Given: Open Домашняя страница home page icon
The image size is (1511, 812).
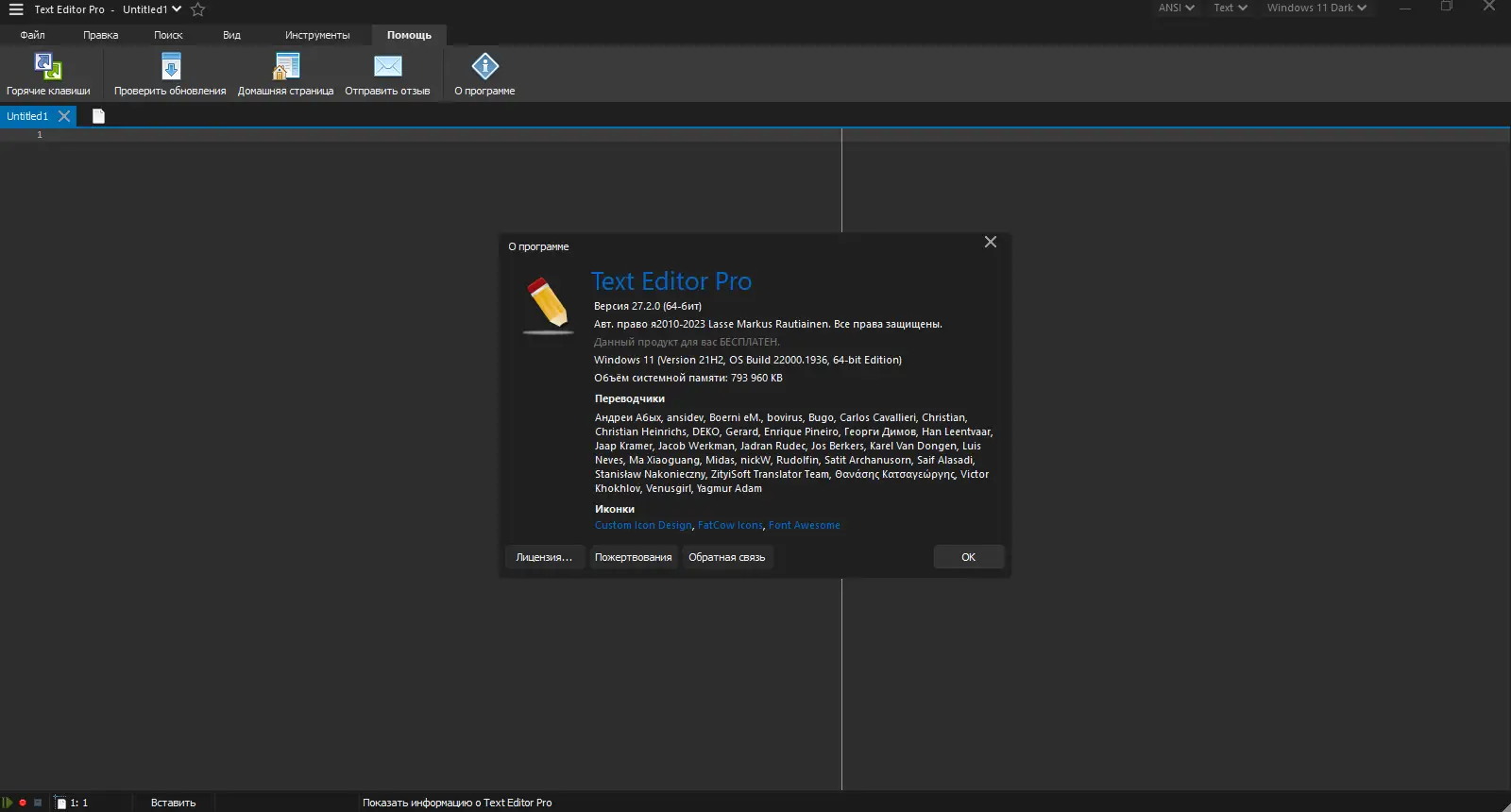Looking at the screenshot, I should pos(285,67).
